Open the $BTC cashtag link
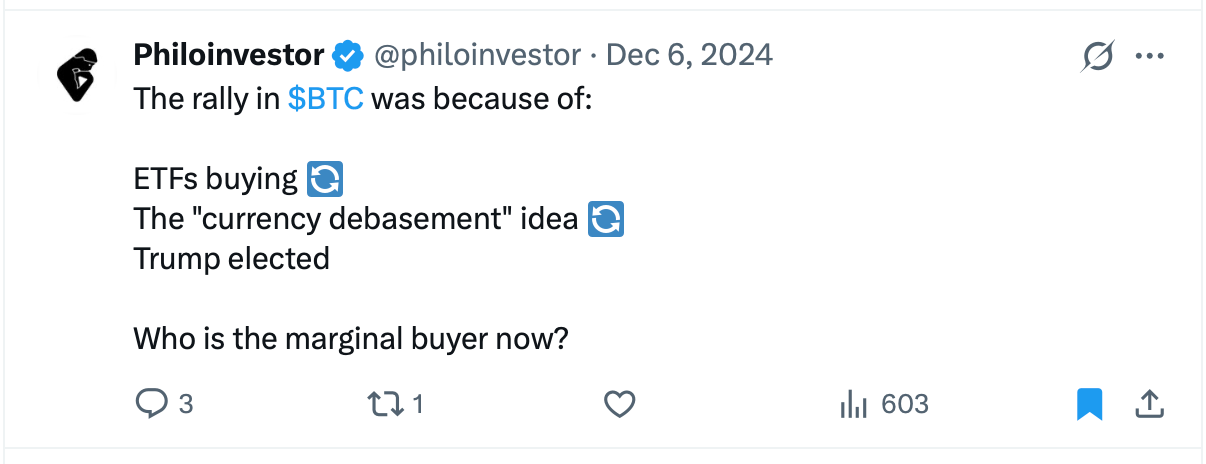 pos(325,100)
